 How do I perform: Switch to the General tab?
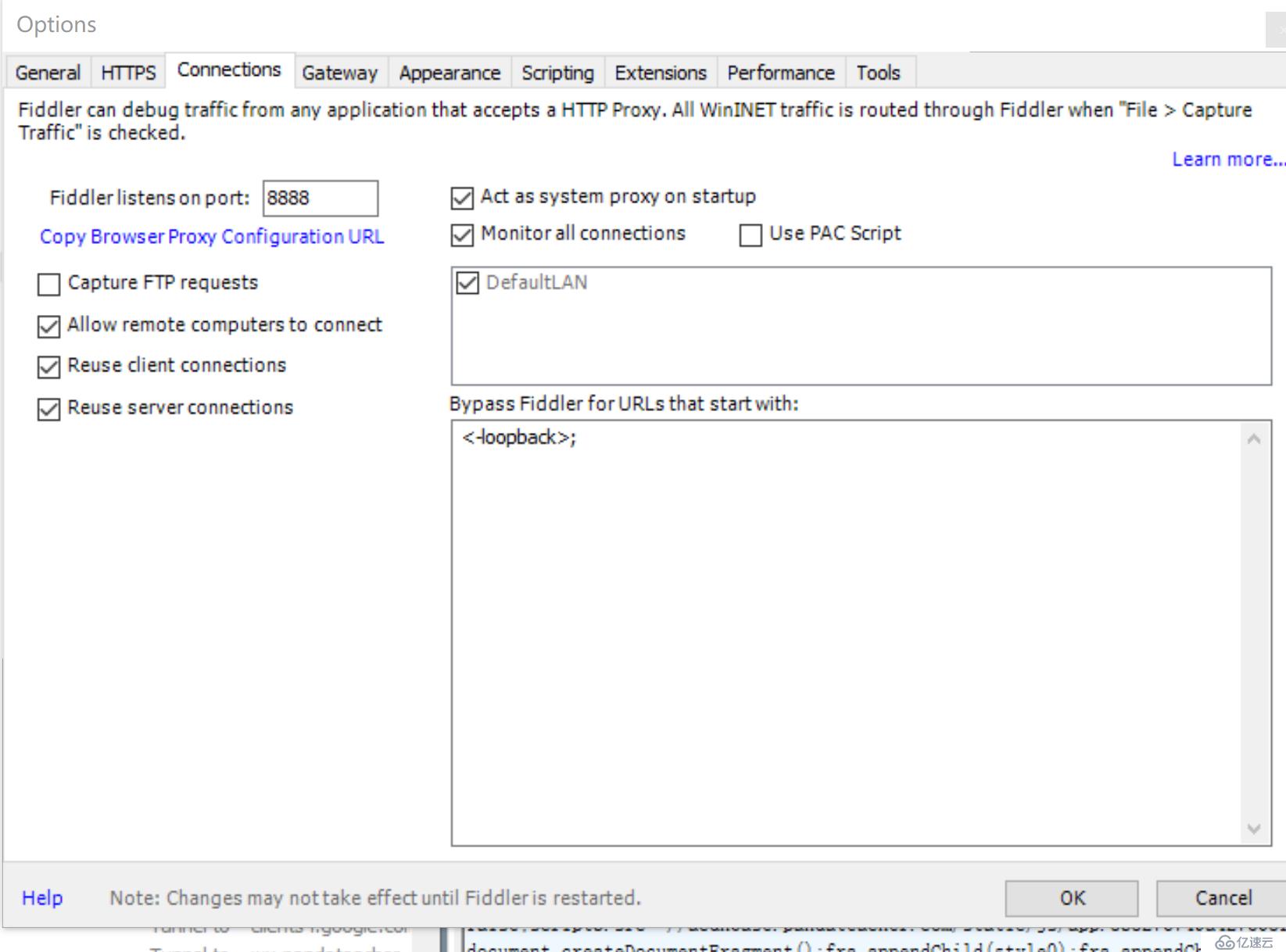point(48,73)
